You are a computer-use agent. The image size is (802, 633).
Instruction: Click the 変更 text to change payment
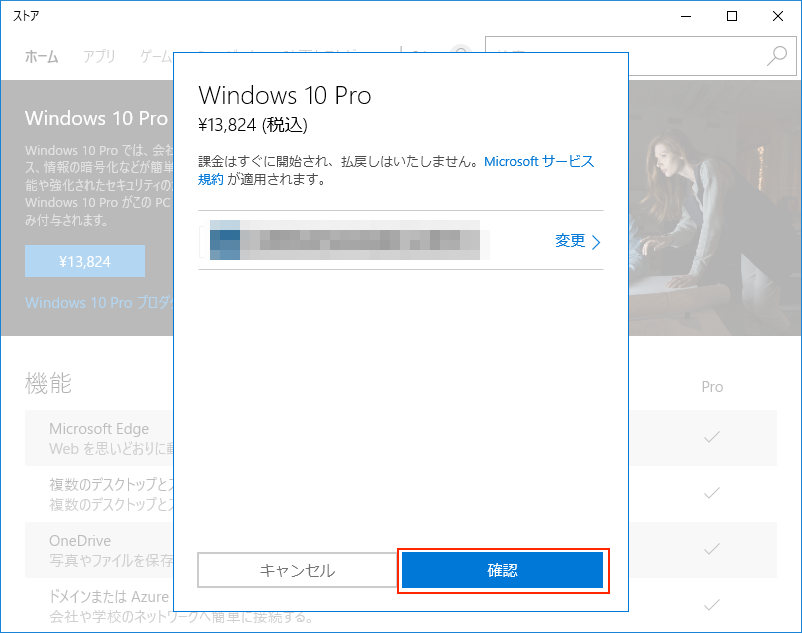coord(569,241)
